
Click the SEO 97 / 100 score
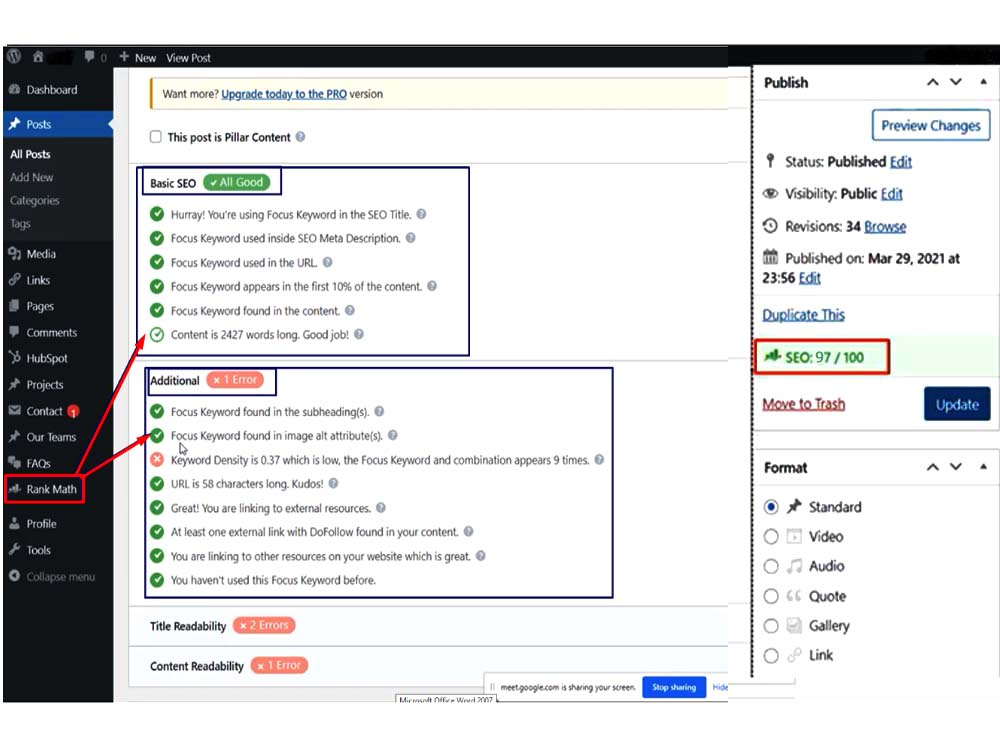tap(821, 357)
